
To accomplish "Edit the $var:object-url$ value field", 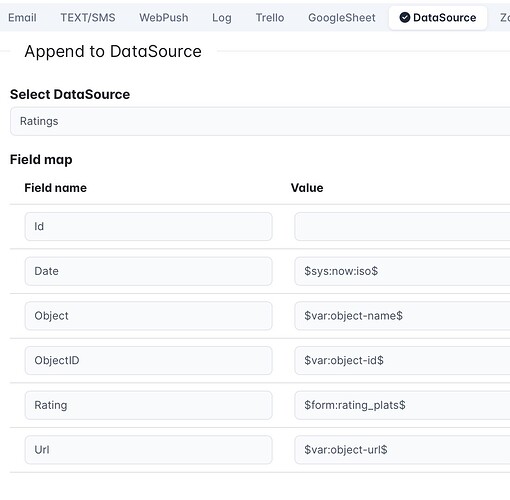I will tap(402, 450).
